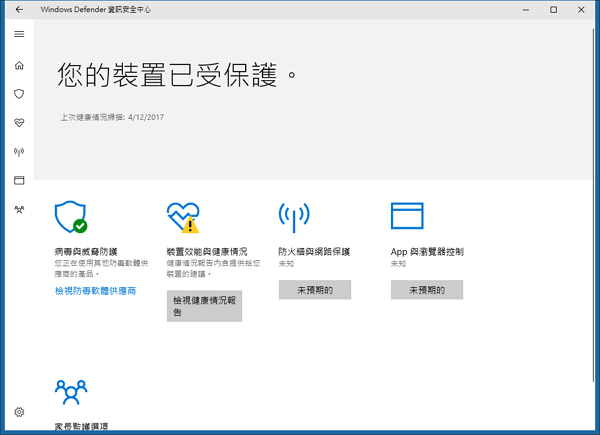Click the large App browser window icon

(407, 216)
